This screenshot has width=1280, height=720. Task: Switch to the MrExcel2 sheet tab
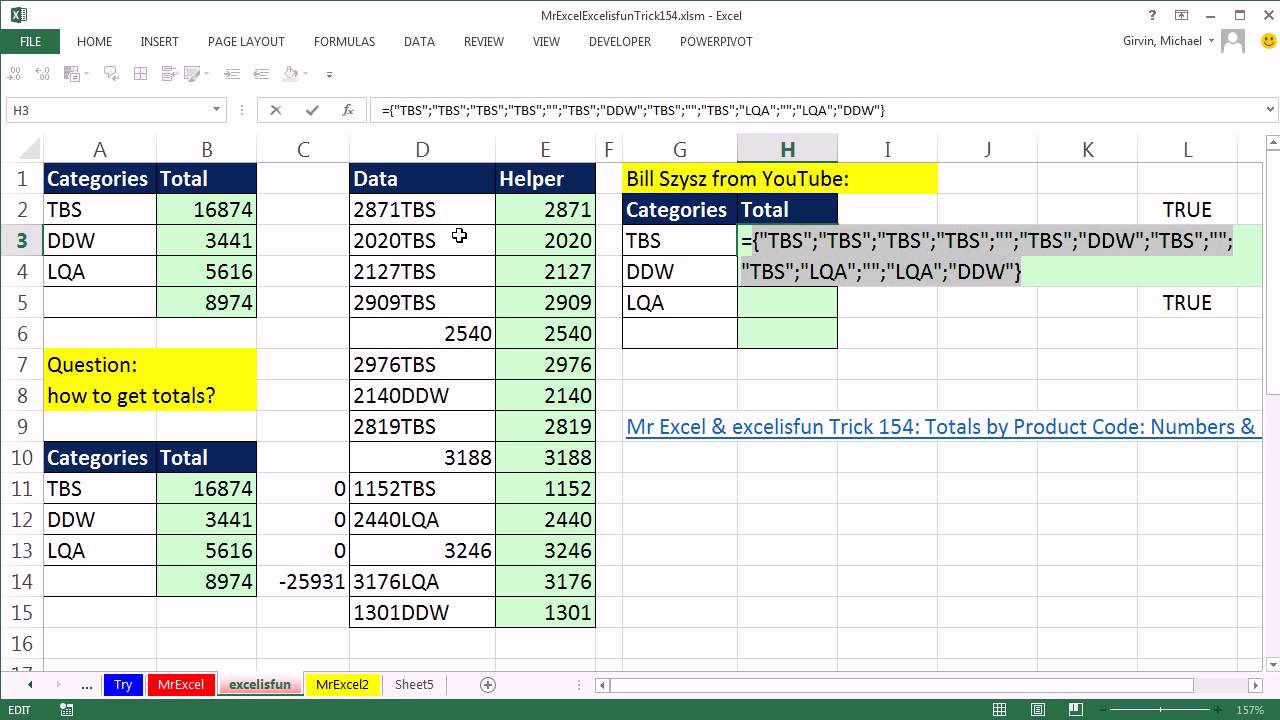(x=342, y=685)
